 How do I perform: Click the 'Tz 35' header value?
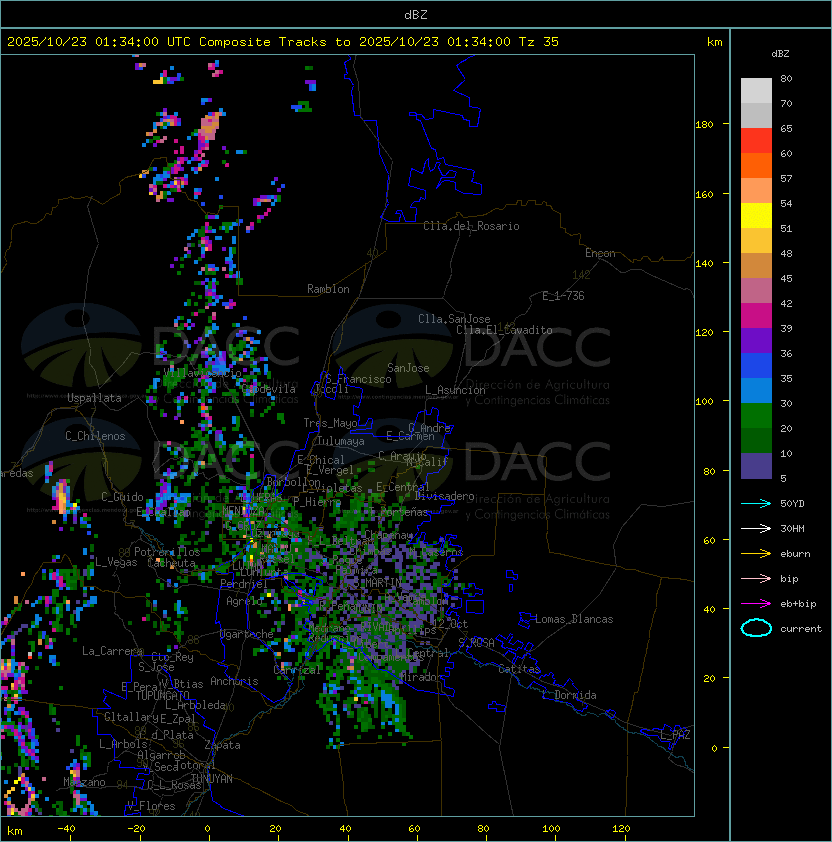[539, 41]
